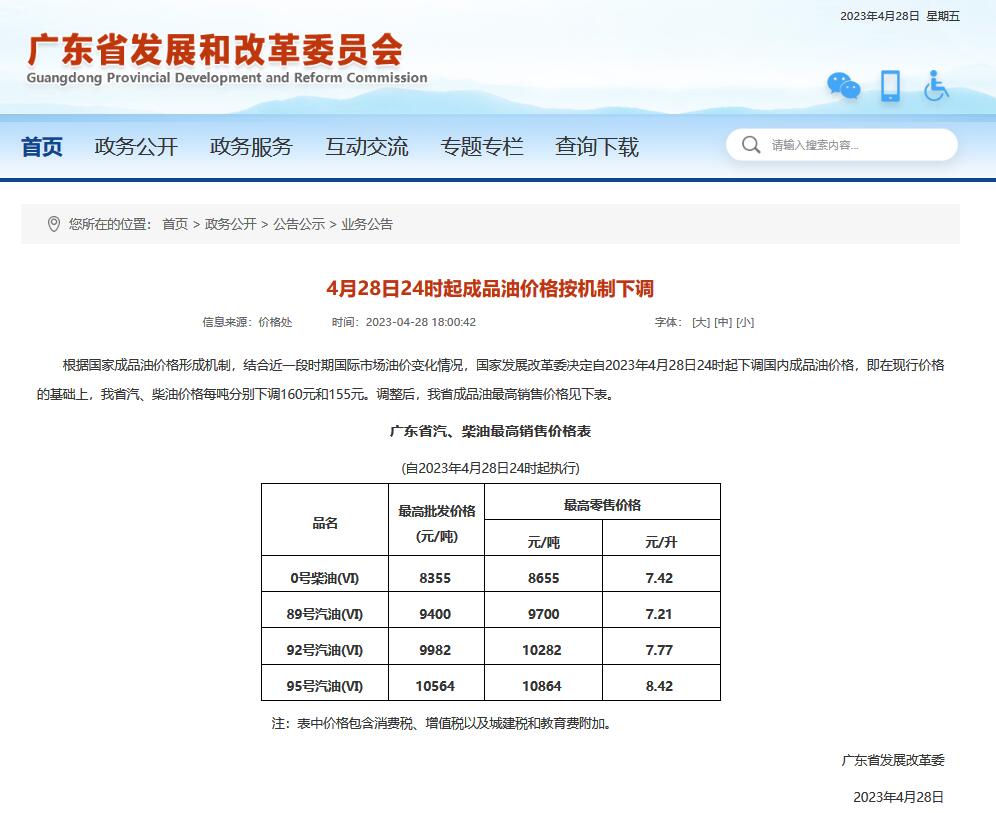Click per-liter price 7.21
Viewport: 996px width, 813px height.
[x=659, y=614]
